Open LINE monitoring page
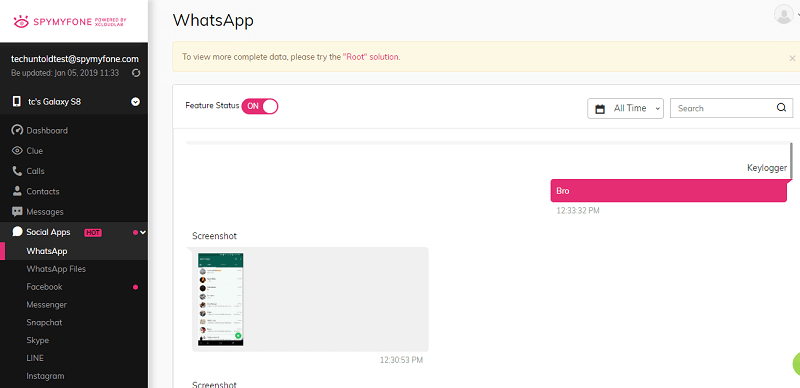800x388 pixels. [x=35, y=358]
